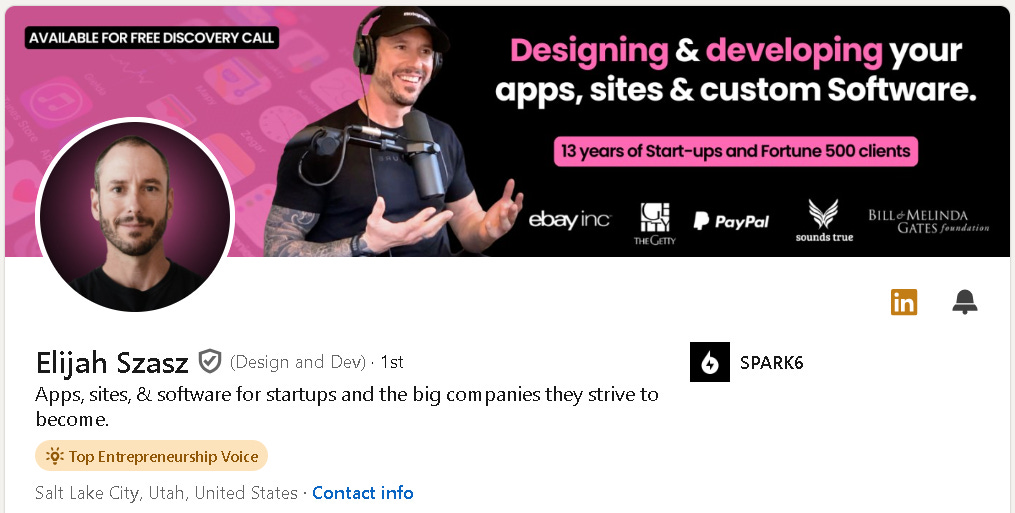Click the Bill & Melinda Gates Foundation logo

click(929, 221)
